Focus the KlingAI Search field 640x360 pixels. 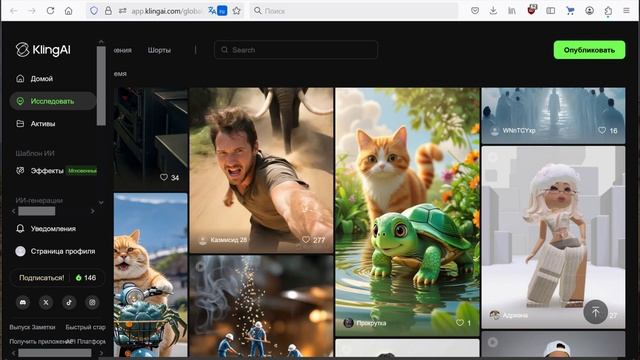[x=296, y=50]
